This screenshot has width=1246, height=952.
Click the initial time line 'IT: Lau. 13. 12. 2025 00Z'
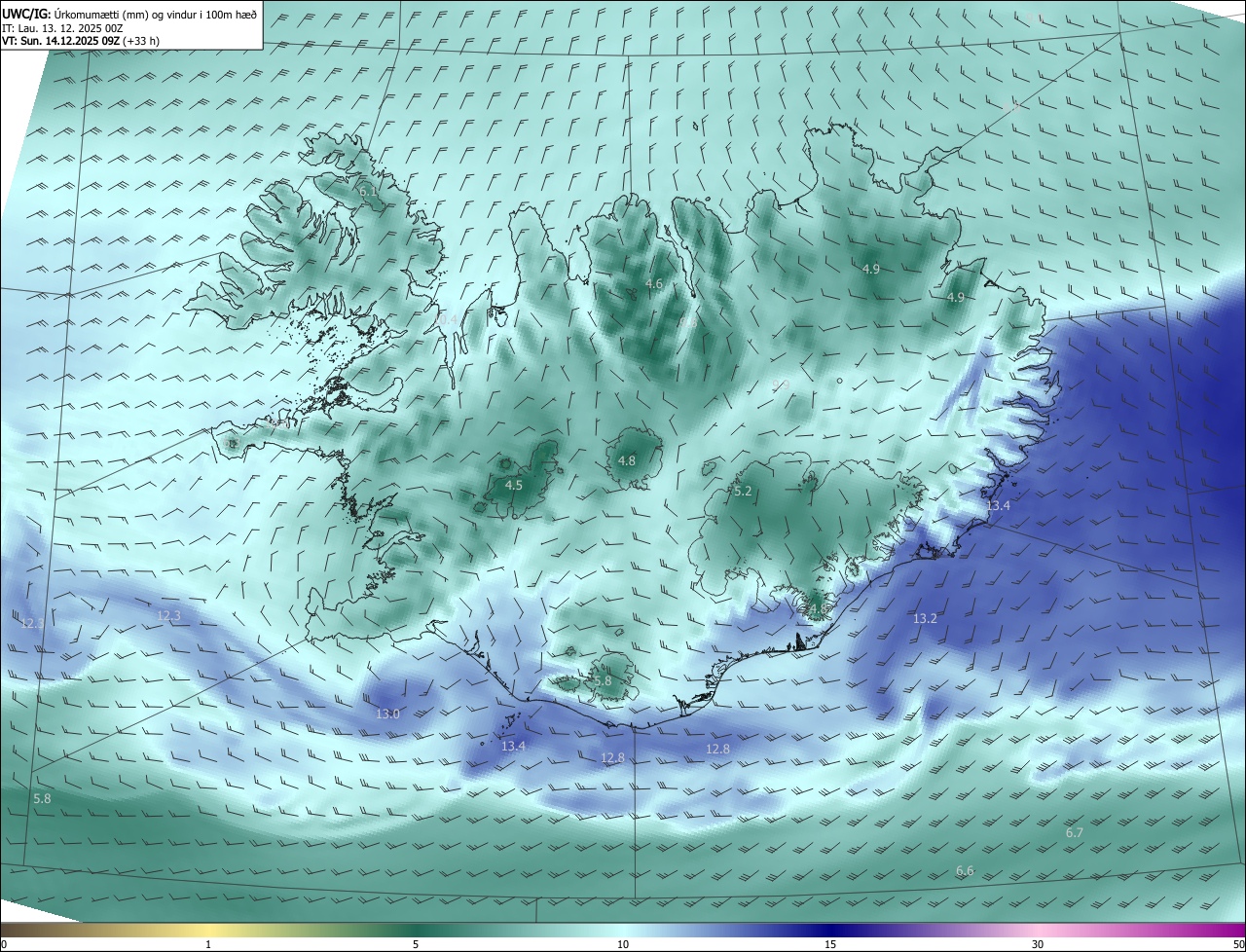click(x=62, y=28)
